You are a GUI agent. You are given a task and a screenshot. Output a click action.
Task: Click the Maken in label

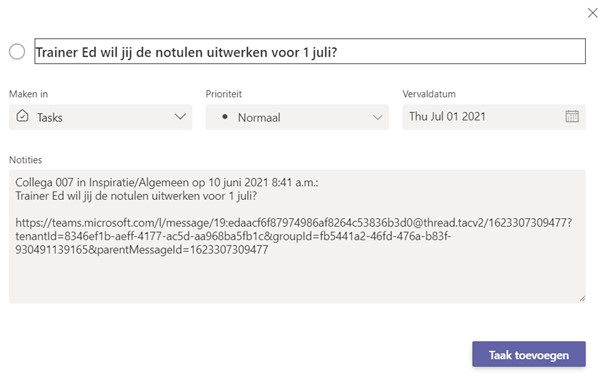point(29,94)
